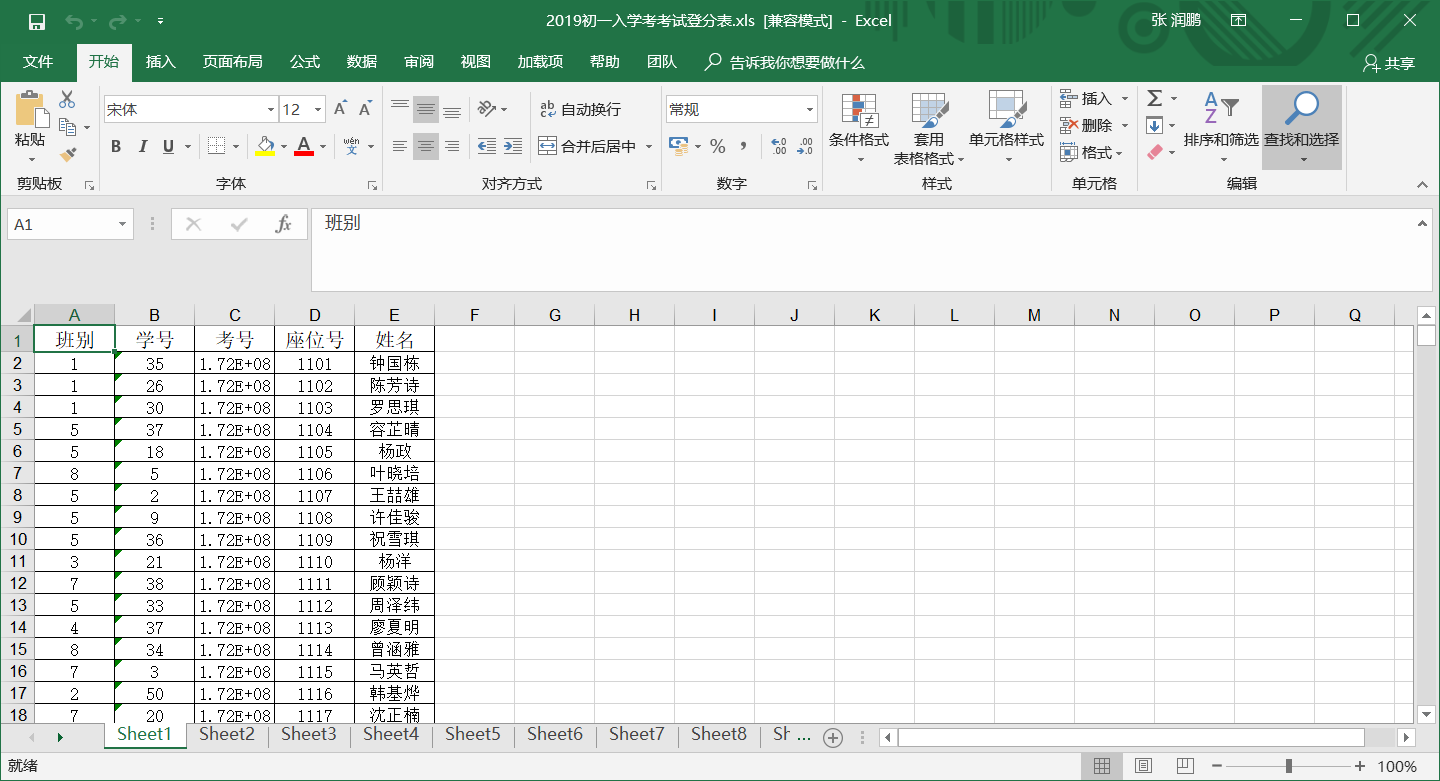Image resolution: width=1440 pixels, height=781 pixels.
Task: Open Sort and Filter (排序和筛选)
Action: point(1221,129)
